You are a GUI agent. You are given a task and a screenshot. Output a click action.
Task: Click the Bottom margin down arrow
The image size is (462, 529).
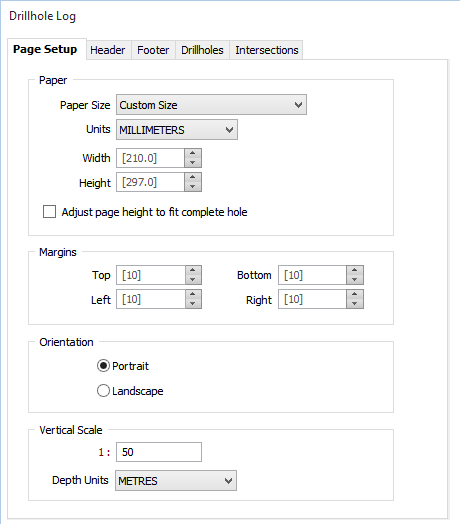355,280
